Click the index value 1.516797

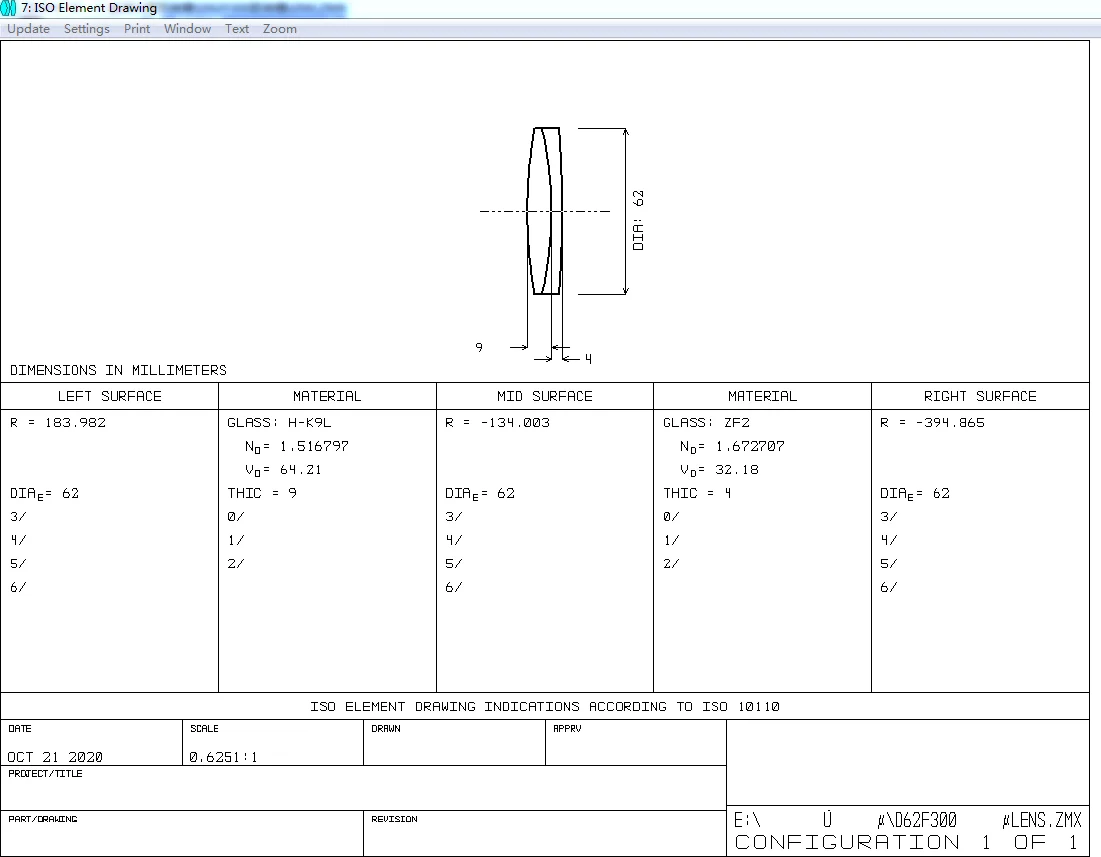pos(314,446)
